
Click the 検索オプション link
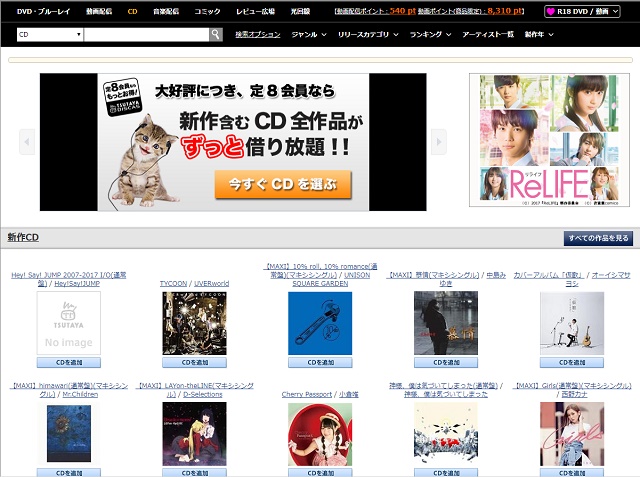(258, 35)
